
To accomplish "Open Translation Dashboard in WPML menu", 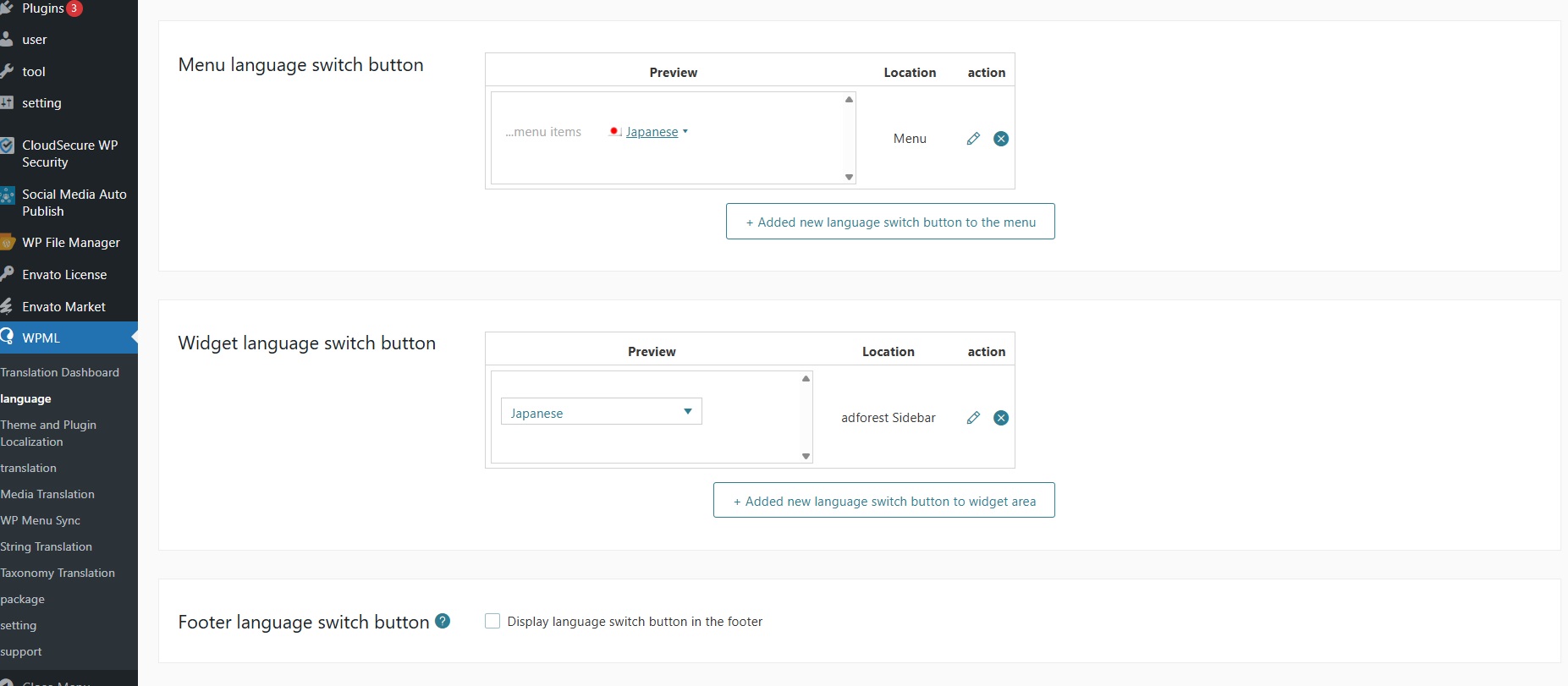I will coord(60,372).
